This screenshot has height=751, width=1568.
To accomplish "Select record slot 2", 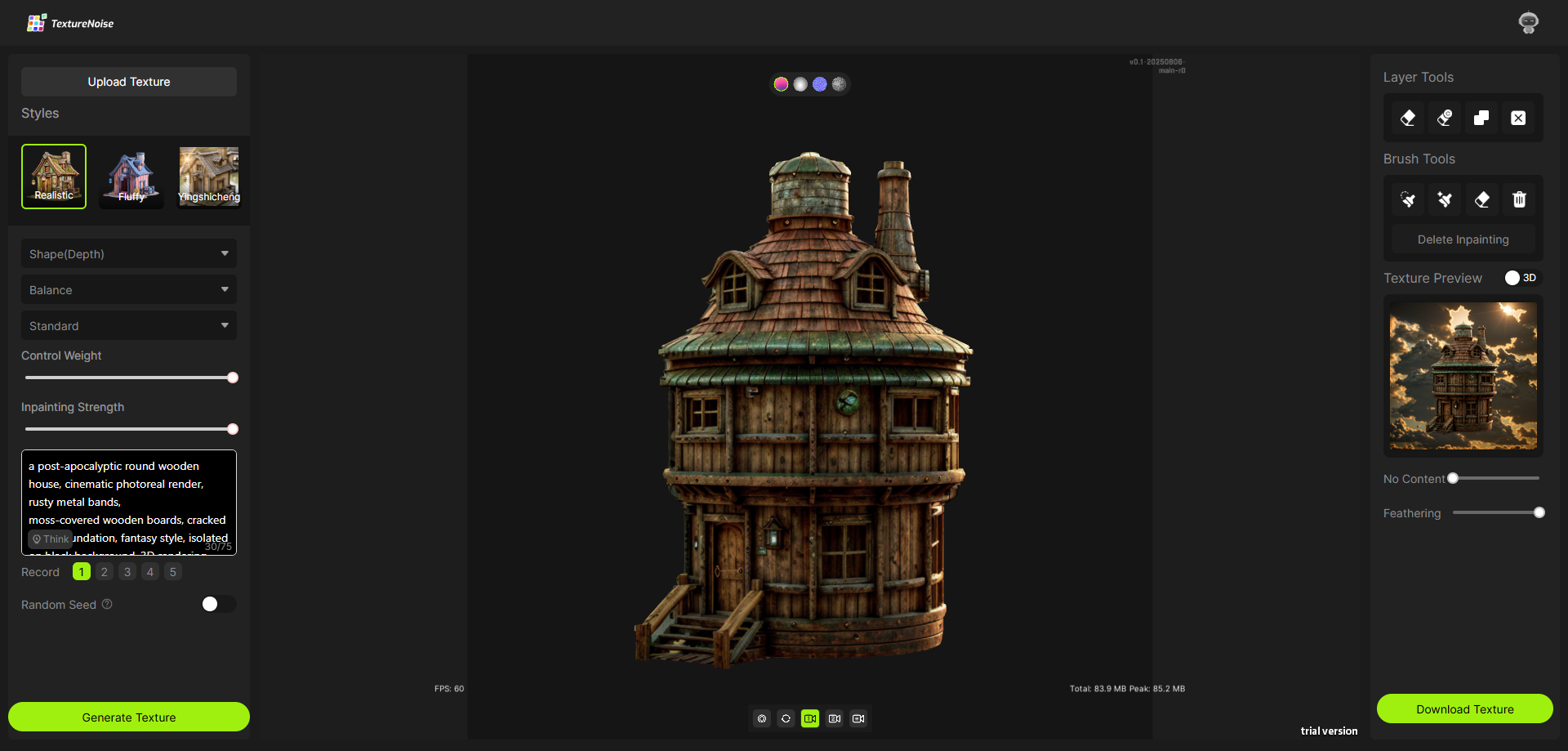I will [105, 572].
